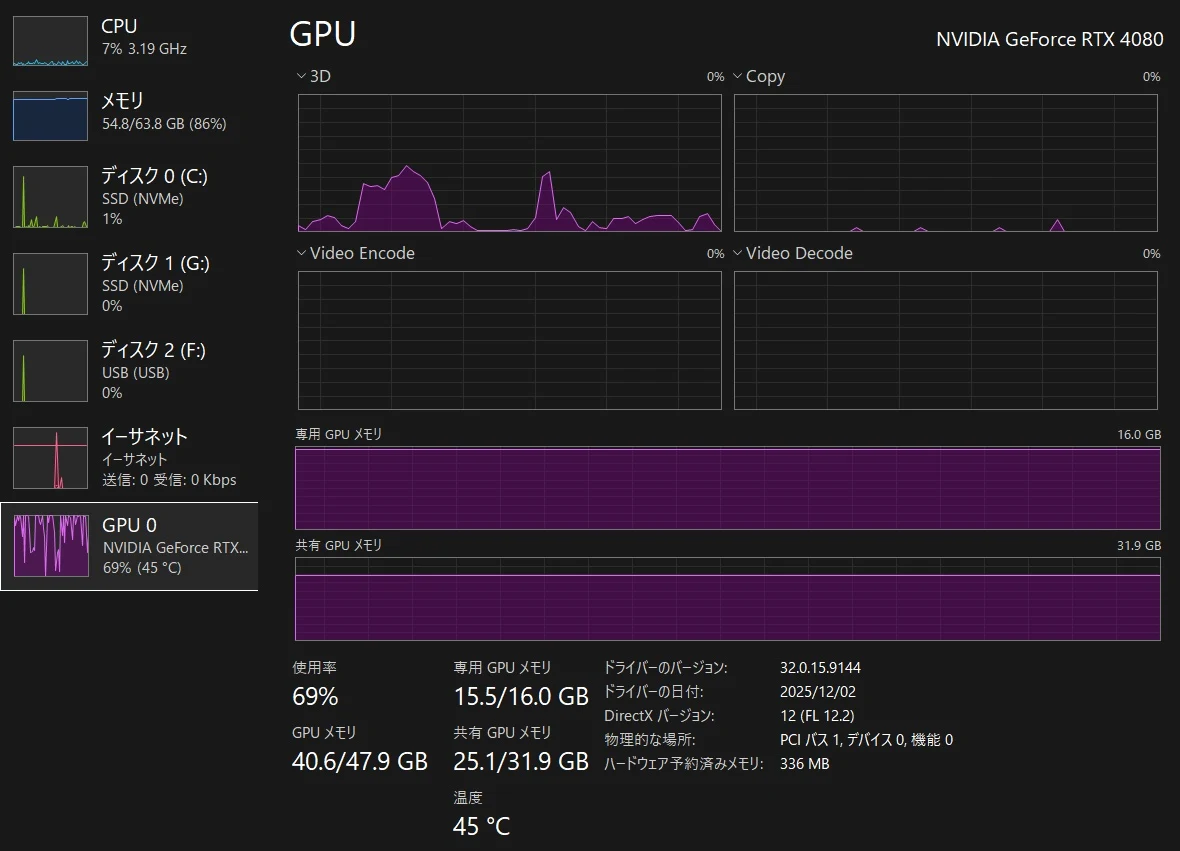This screenshot has width=1180, height=851.
Task: Click the NVIDIA GeForce RTX 4080 title
Action: point(1049,39)
